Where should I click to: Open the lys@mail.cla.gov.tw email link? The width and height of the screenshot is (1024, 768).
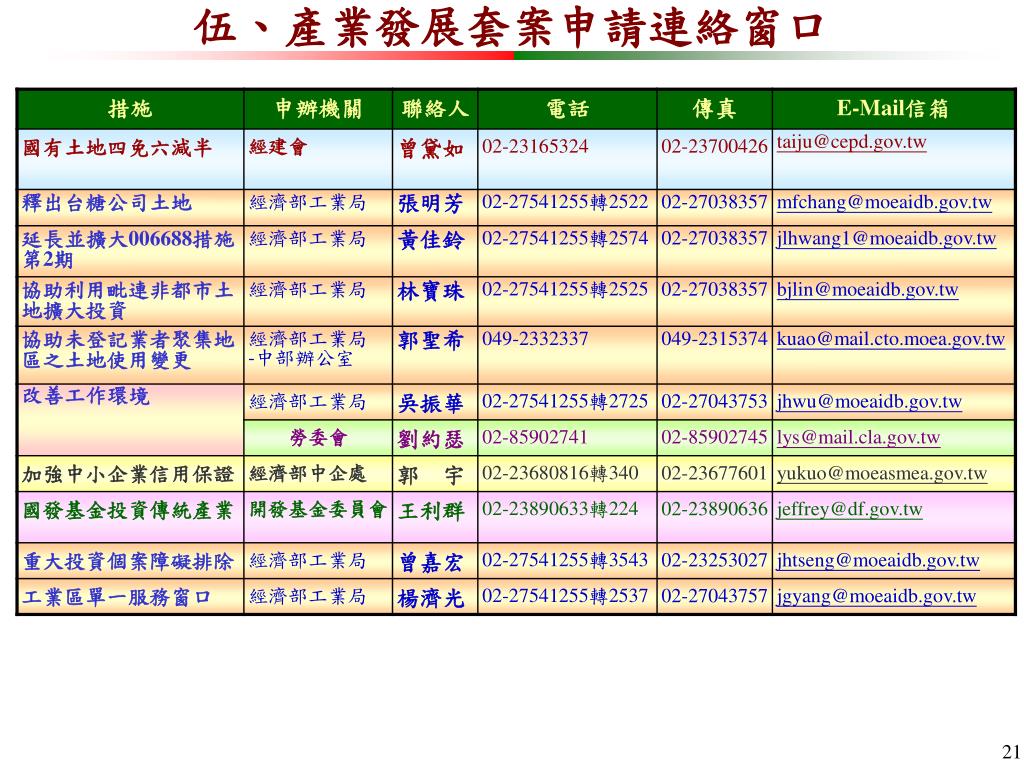coord(858,438)
